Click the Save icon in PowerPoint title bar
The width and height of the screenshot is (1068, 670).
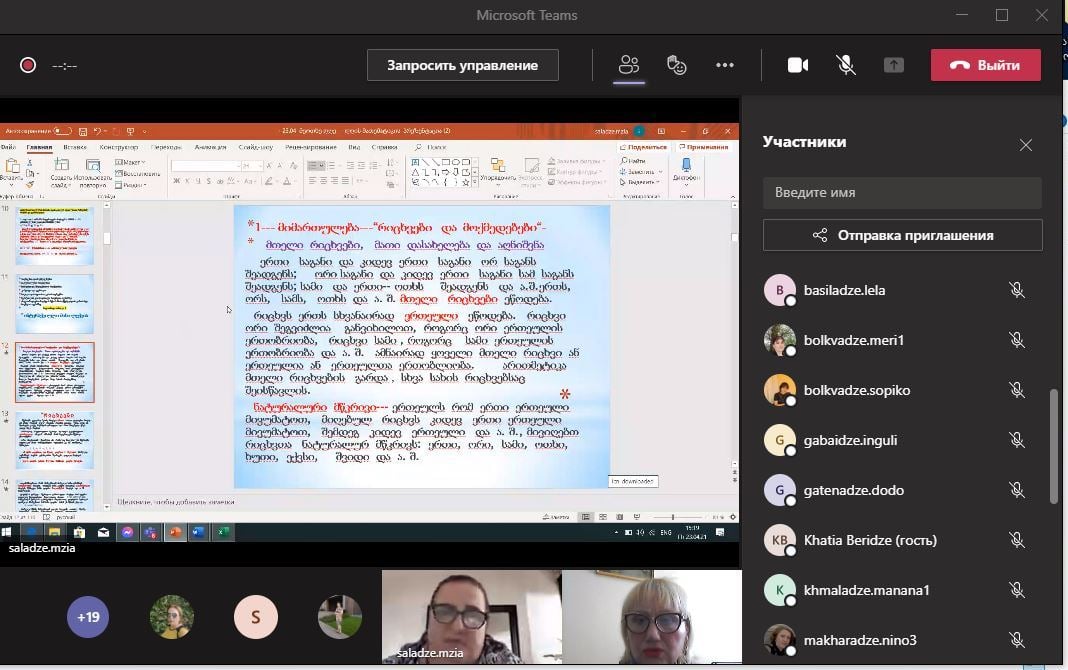[x=82, y=131]
